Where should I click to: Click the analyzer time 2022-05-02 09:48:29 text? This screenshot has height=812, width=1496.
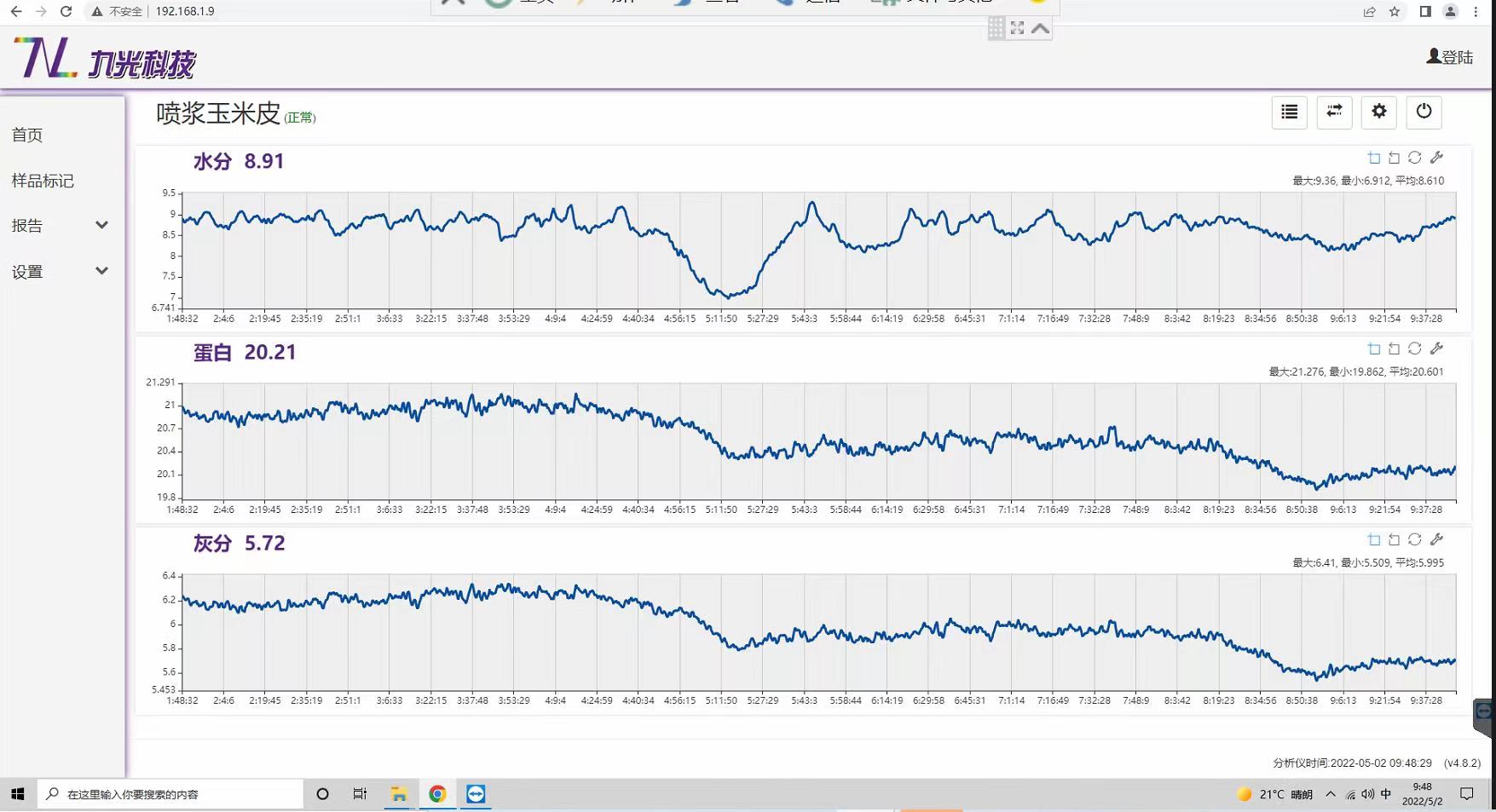1353,763
